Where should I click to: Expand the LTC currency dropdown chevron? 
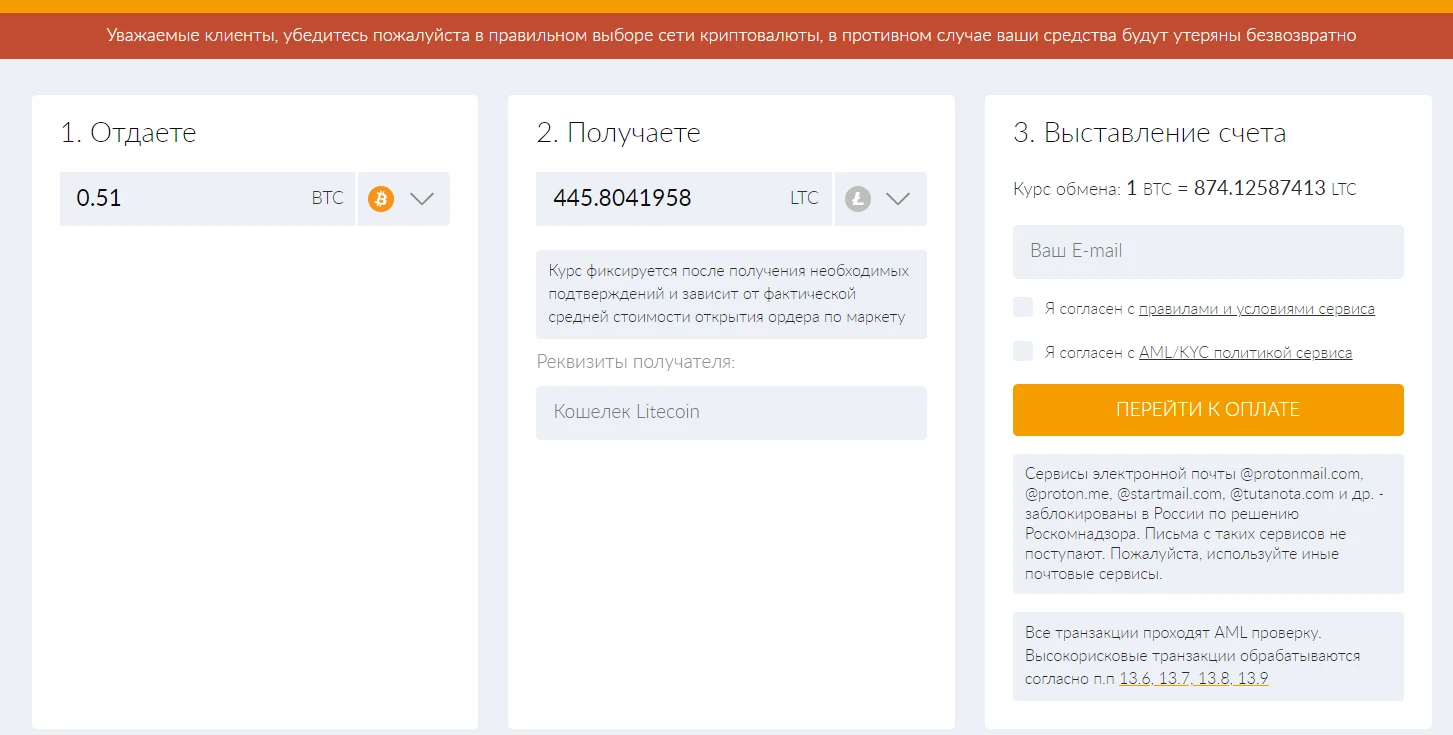[898, 198]
